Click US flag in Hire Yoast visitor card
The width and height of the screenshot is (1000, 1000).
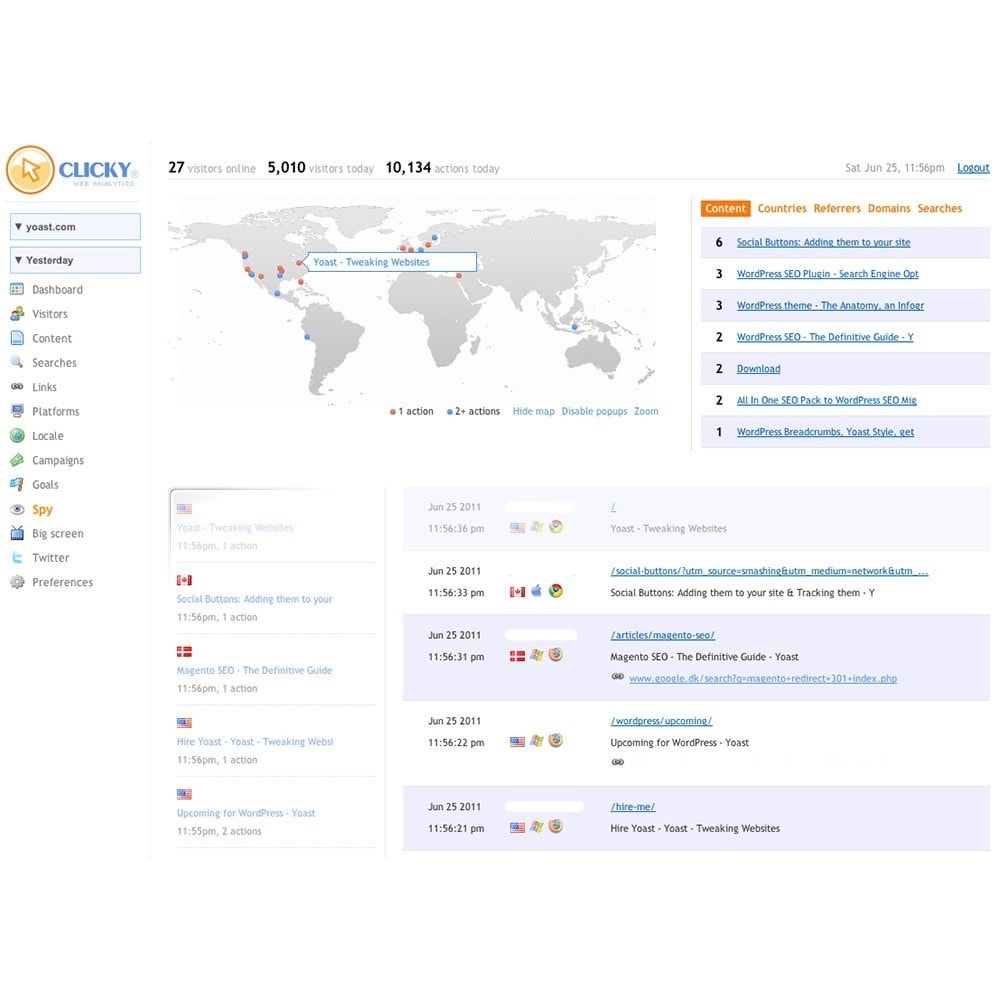pyautogui.click(x=184, y=723)
